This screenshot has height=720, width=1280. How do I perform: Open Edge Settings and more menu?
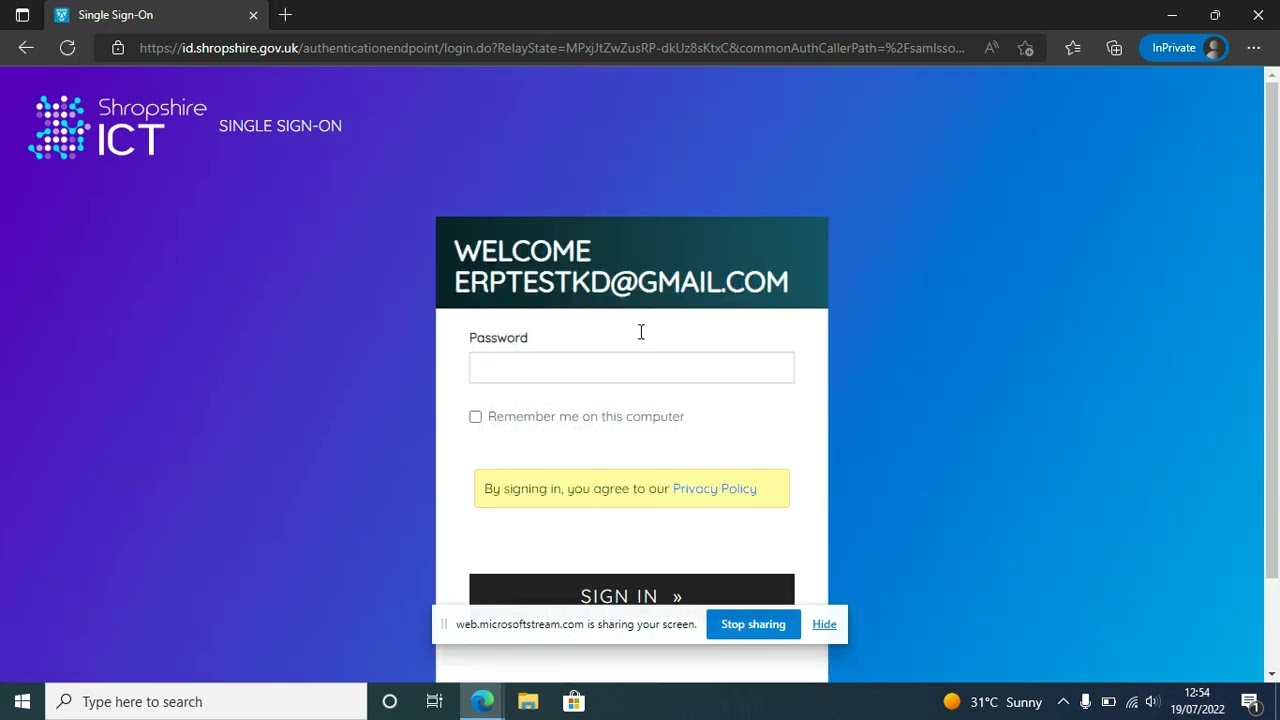[x=1253, y=47]
